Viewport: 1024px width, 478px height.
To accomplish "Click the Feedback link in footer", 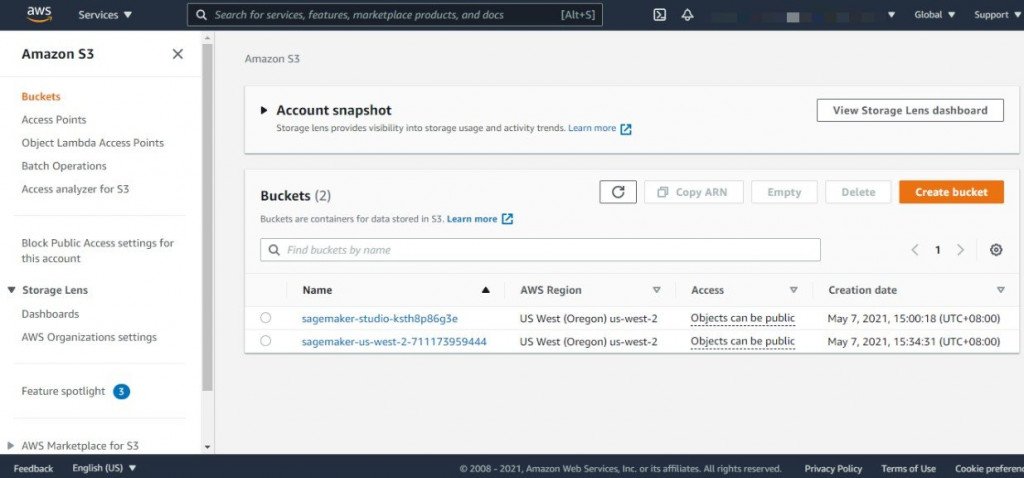I will (33, 468).
